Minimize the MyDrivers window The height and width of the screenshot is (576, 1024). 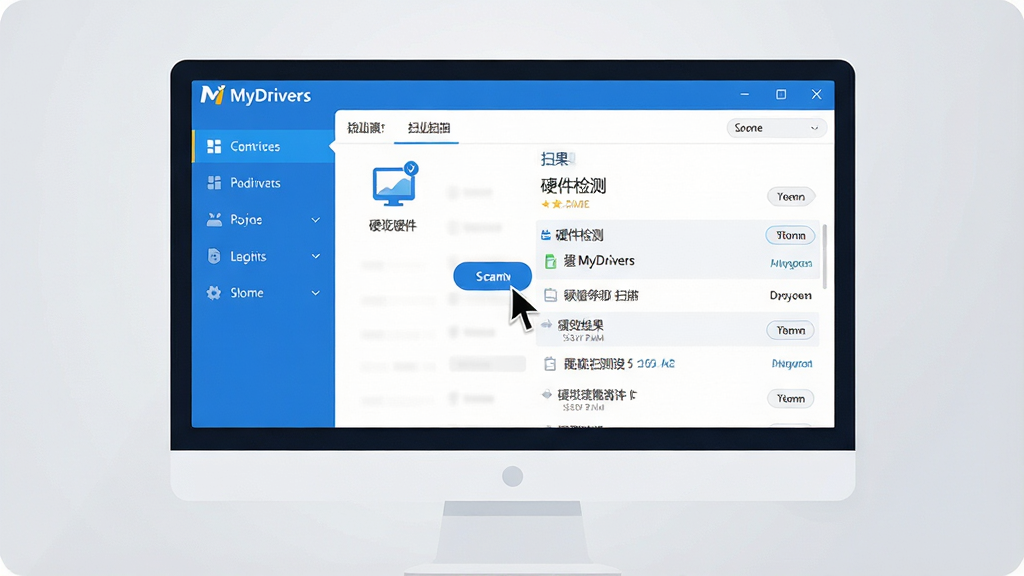pyautogui.click(x=744, y=95)
